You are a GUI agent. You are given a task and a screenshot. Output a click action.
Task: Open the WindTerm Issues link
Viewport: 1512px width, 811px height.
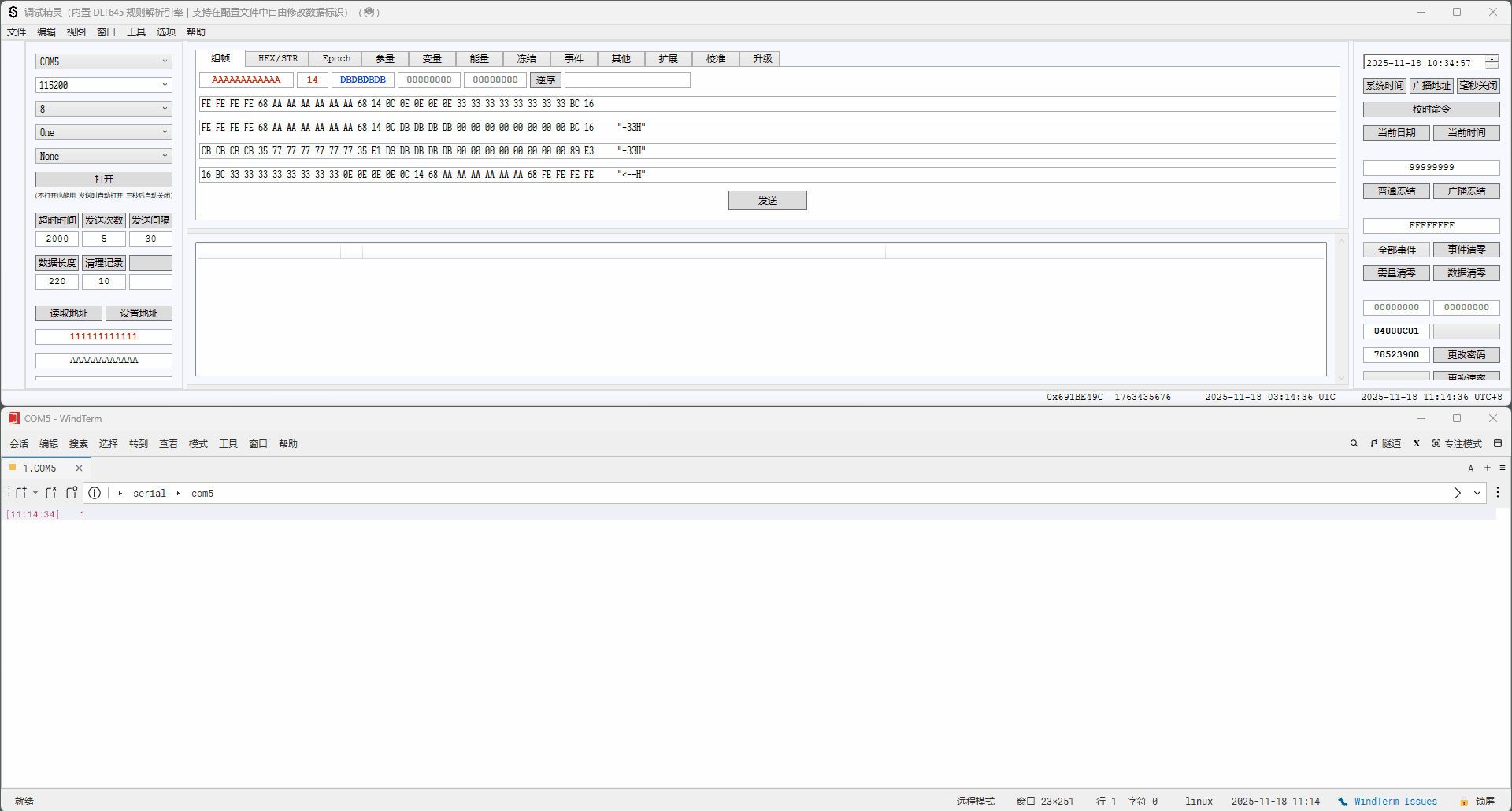point(1395,802)
